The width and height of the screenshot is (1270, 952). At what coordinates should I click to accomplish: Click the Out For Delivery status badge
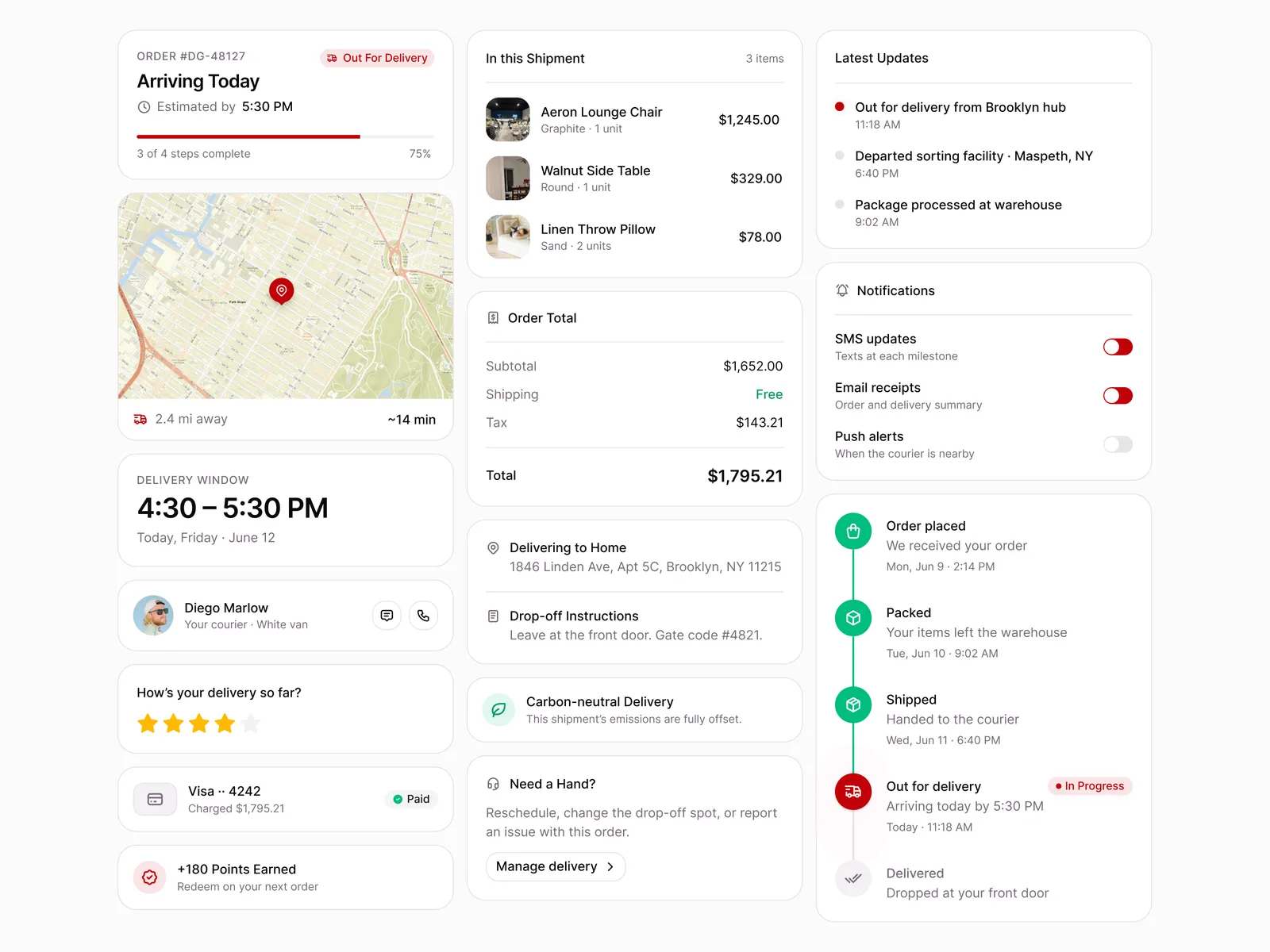pyautogui.click(x=377, y=58)
